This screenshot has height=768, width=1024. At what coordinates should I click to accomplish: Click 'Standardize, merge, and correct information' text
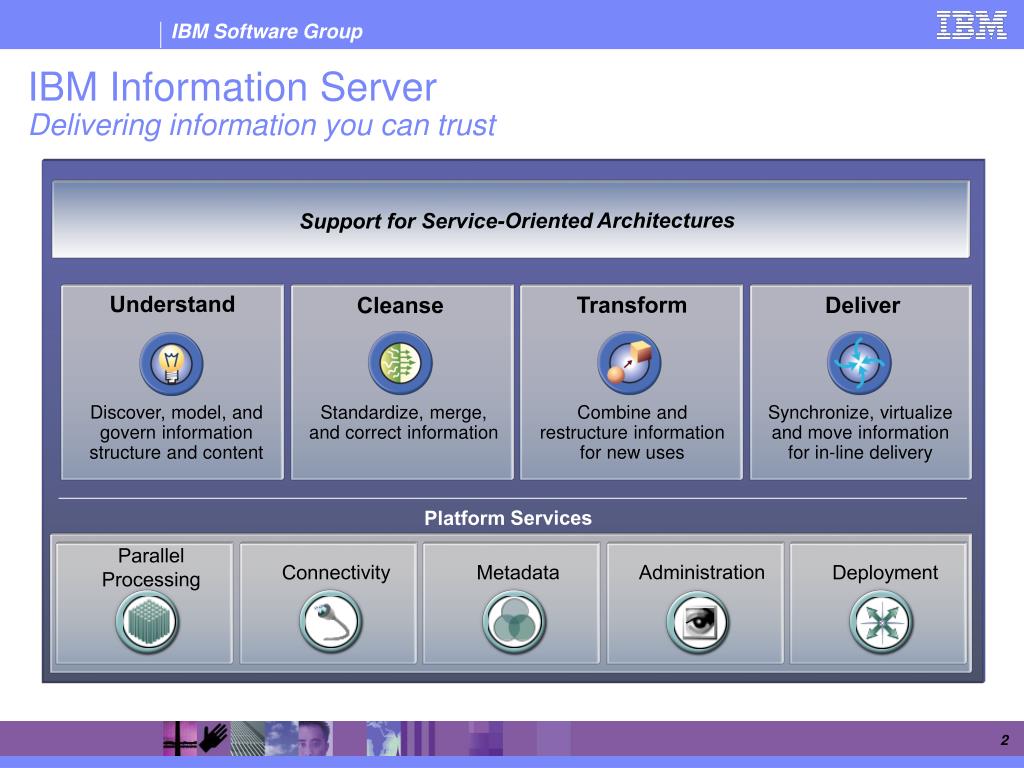coord(404,423)
